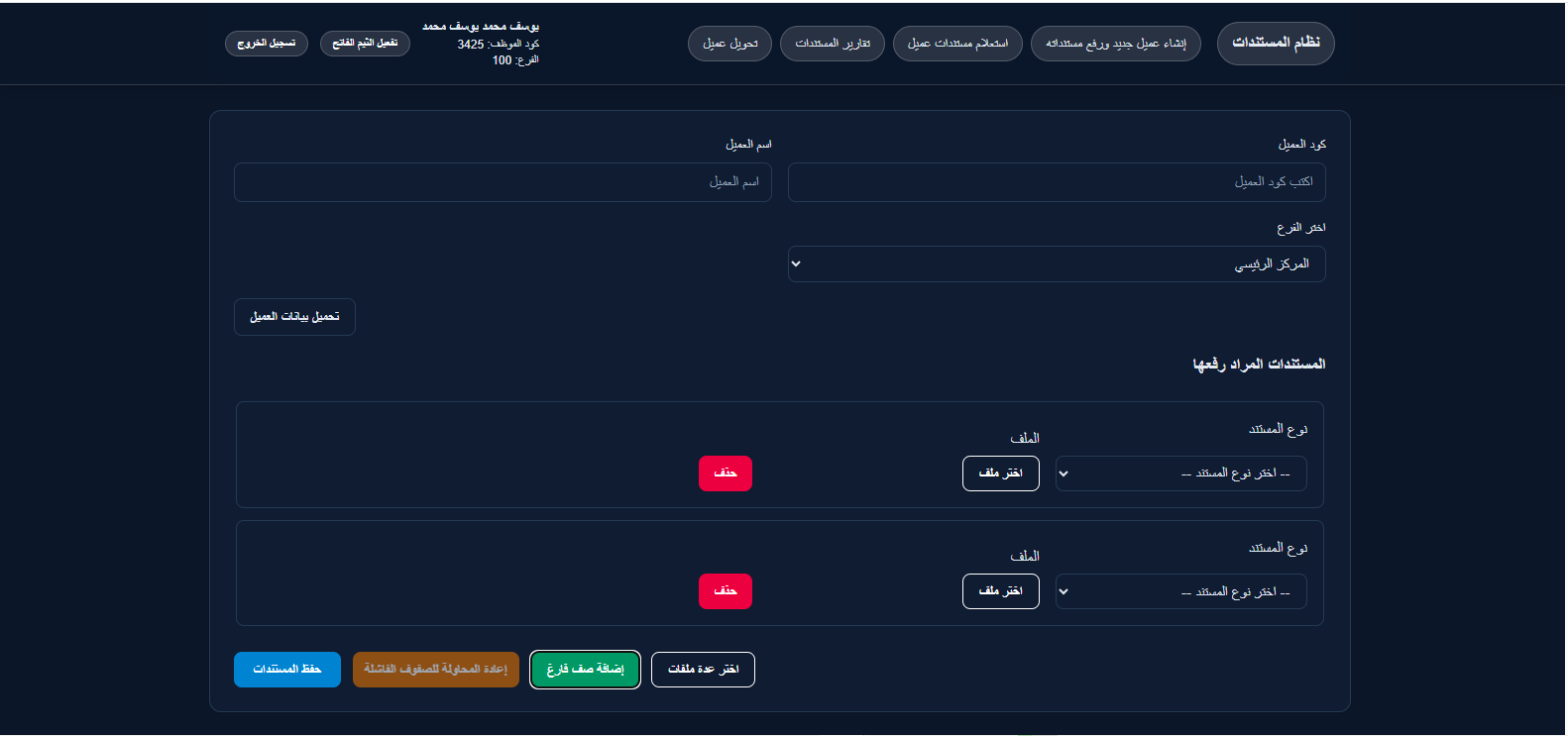Click تحميل بيانات العميل button

[294, 317]
